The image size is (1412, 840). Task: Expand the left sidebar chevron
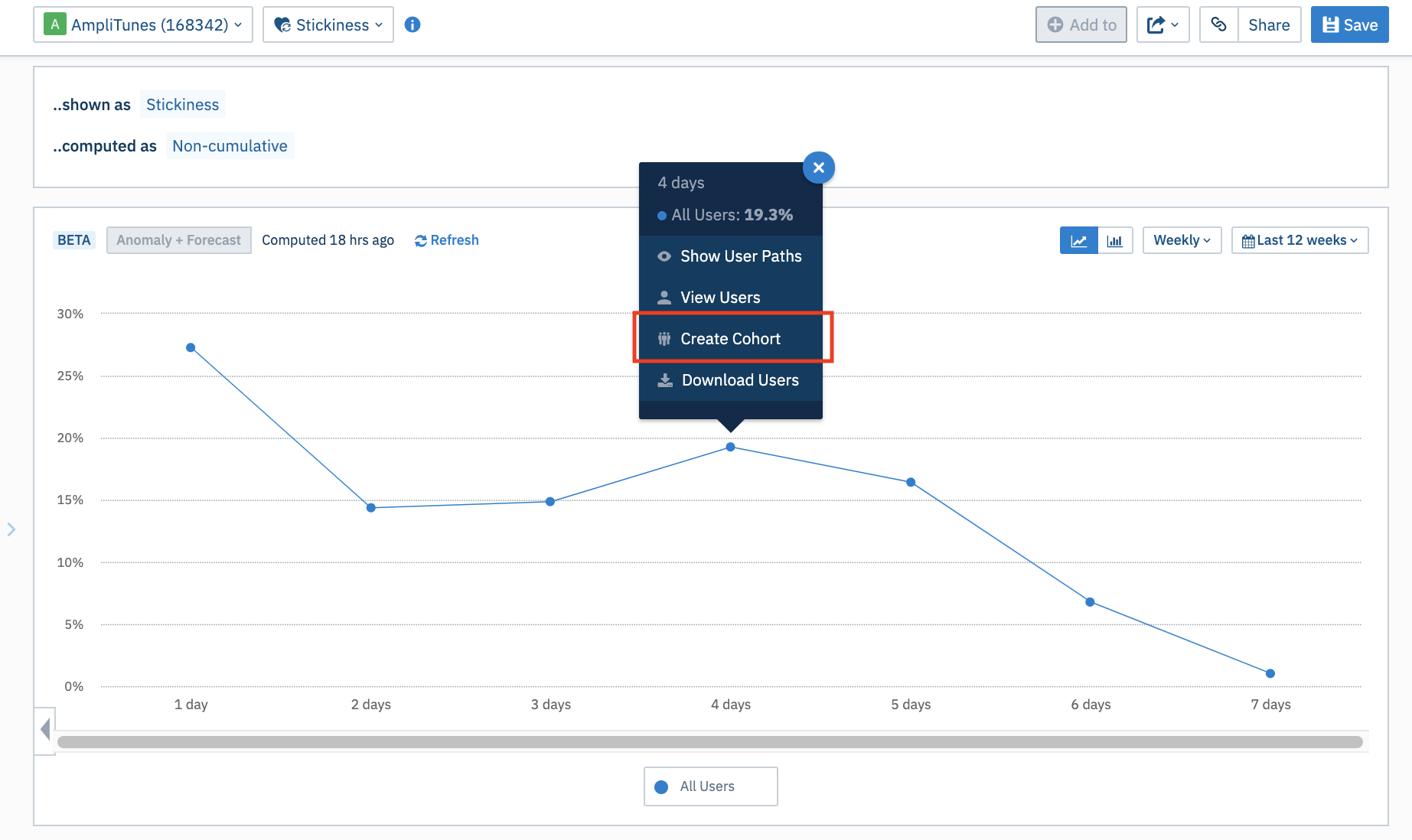[11, 529]
